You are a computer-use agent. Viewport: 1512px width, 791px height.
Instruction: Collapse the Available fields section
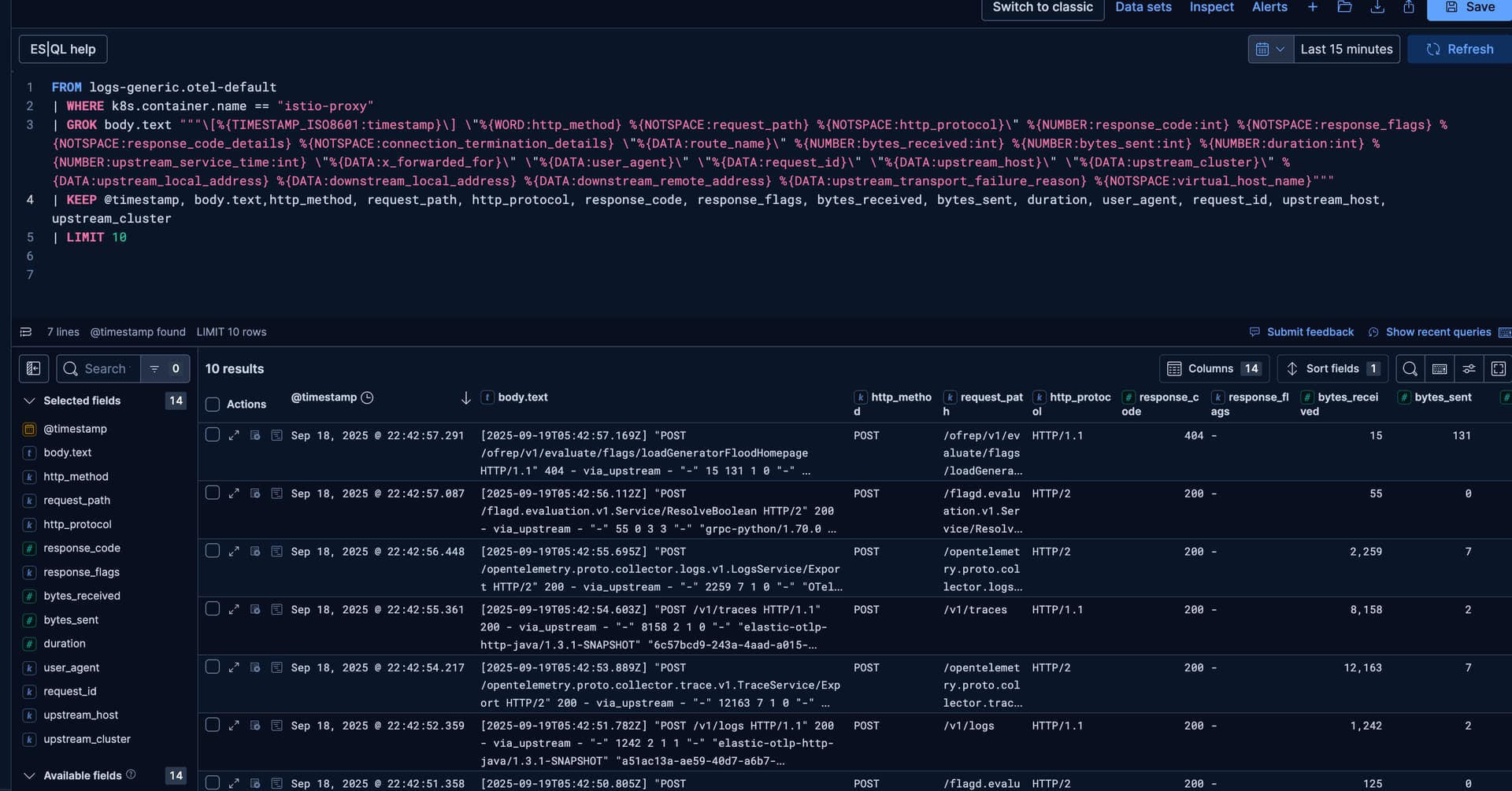tap(29, 775)
